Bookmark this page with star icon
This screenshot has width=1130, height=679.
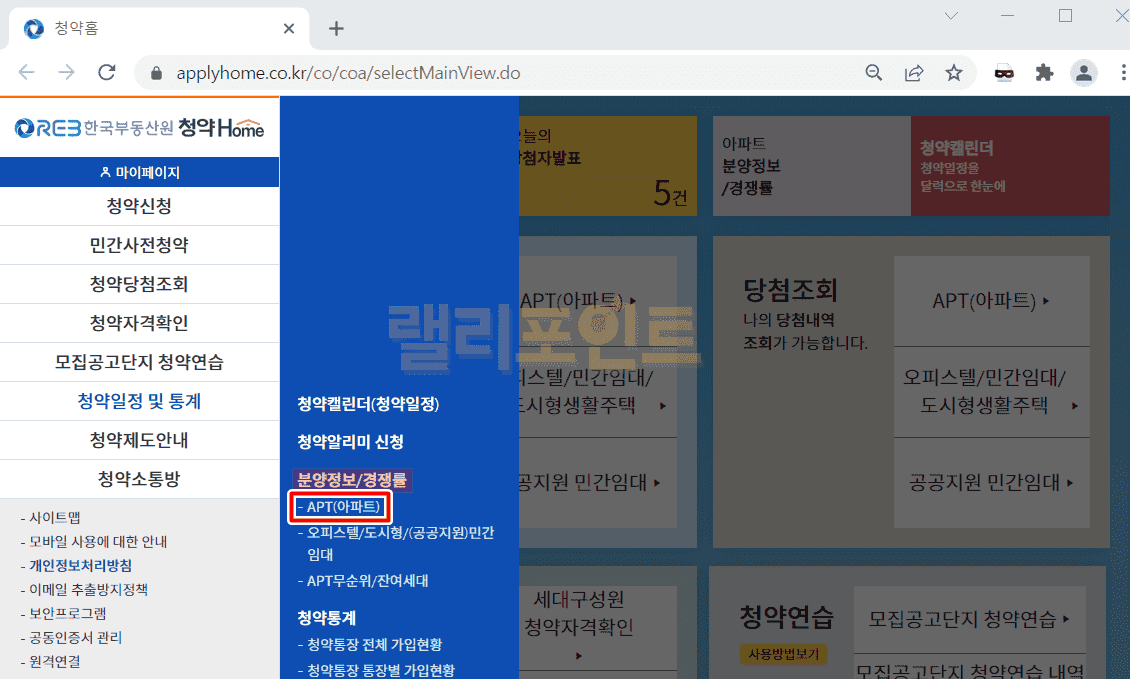coord(954,73)
